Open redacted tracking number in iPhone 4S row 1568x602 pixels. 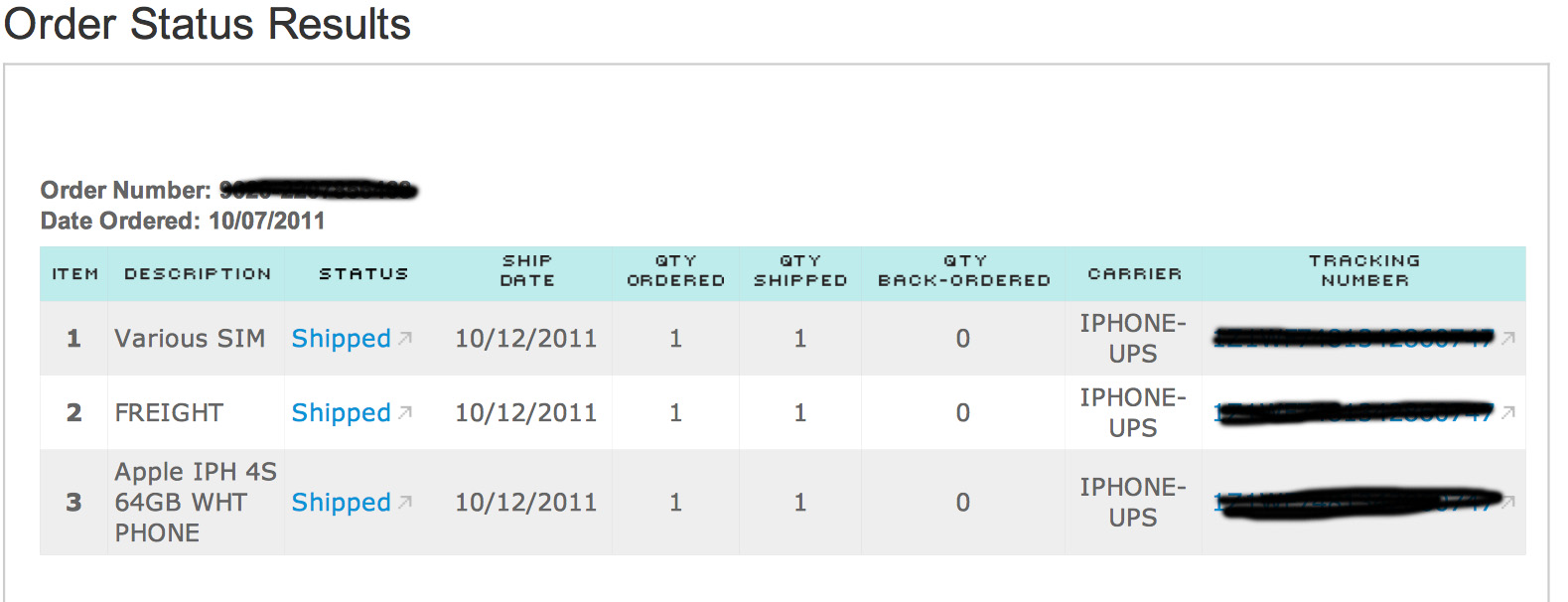coord(1356,502)
